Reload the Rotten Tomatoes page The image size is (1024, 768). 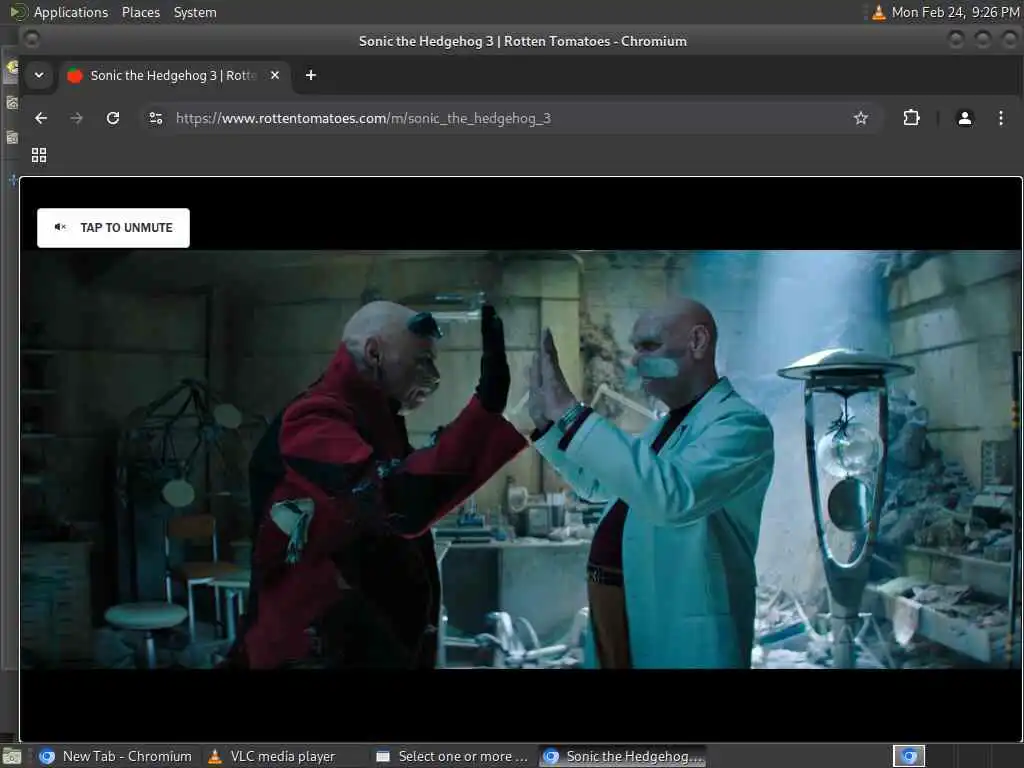[x=113, y=118]
